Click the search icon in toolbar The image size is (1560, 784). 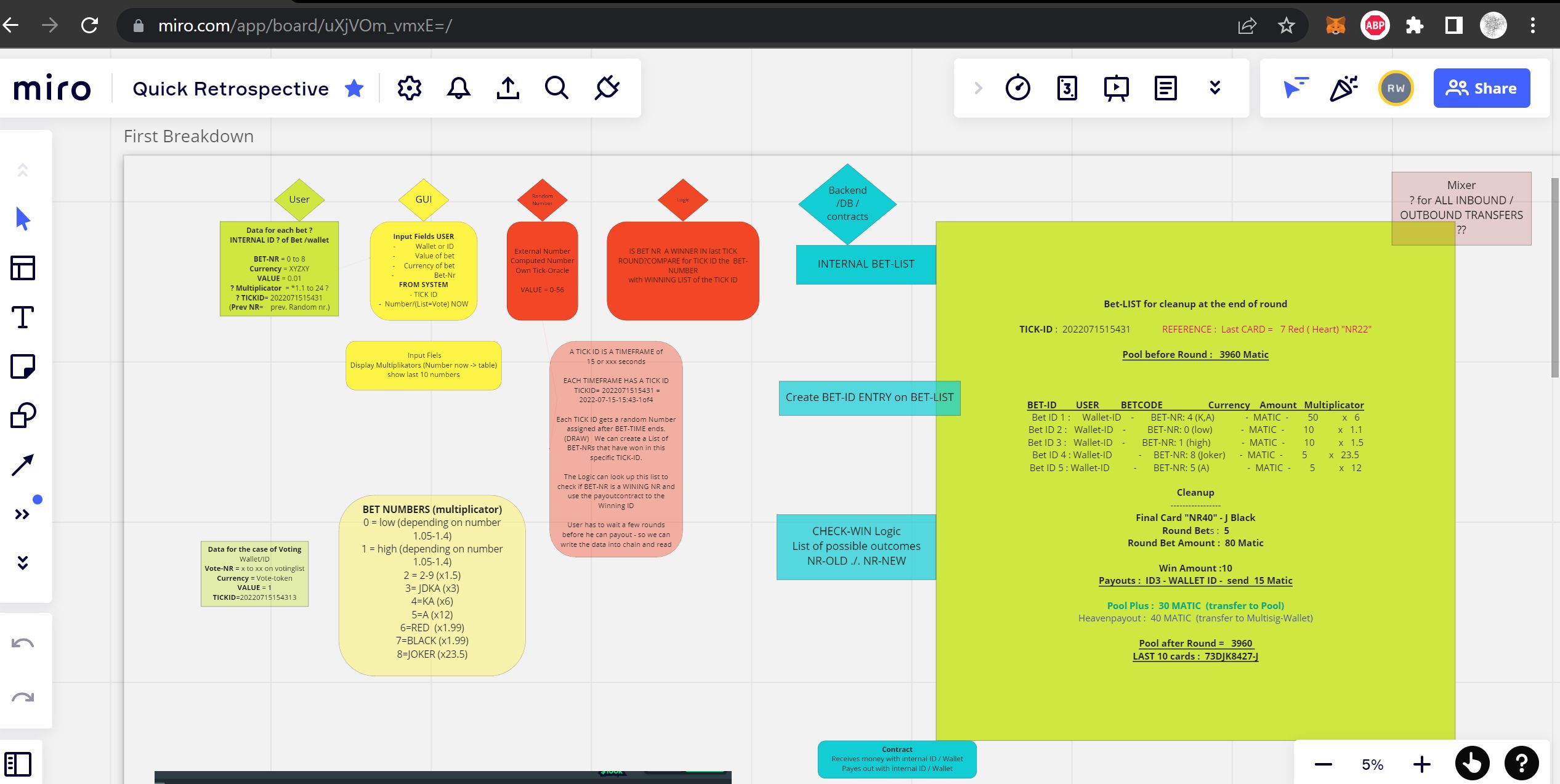pos(557,88)
